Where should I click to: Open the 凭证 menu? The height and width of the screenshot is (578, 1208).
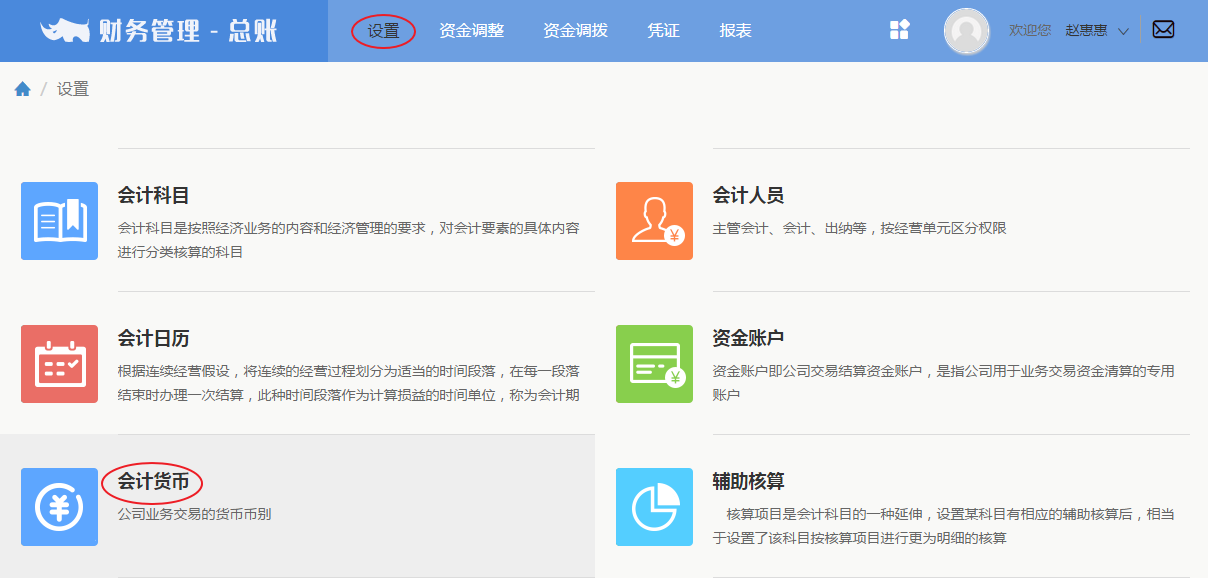point(663,31)
